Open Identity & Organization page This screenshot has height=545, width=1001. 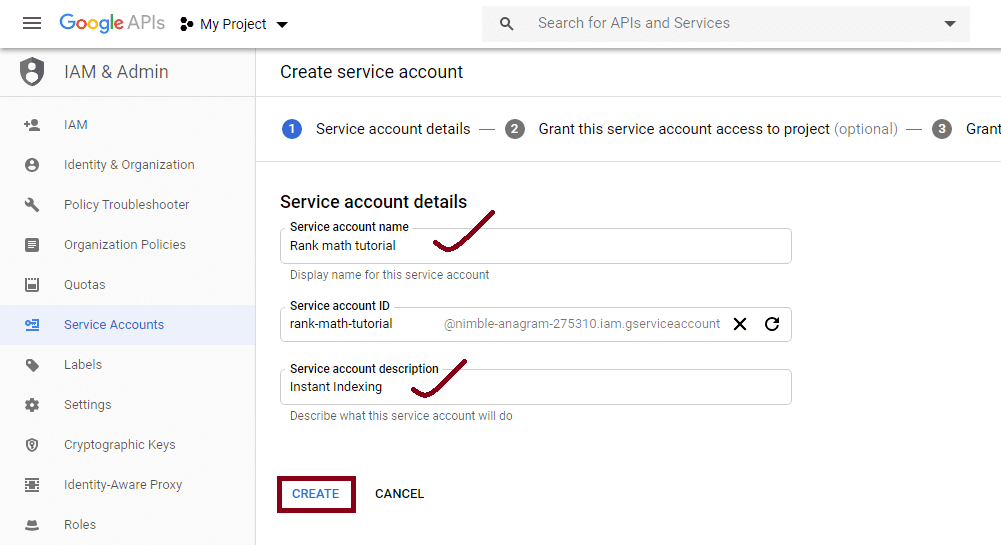[128, 165]
